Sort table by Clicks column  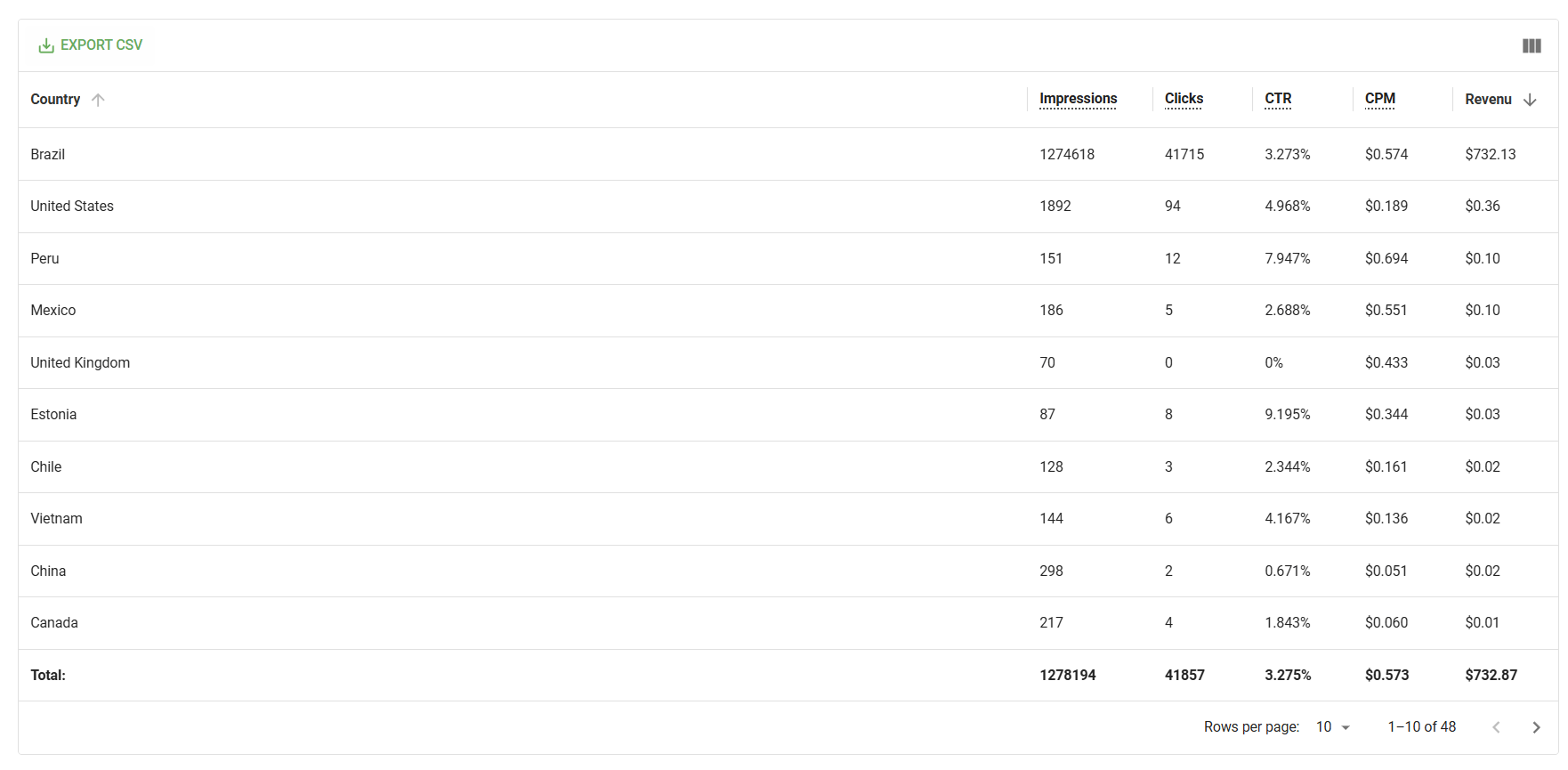[1184, 99]
